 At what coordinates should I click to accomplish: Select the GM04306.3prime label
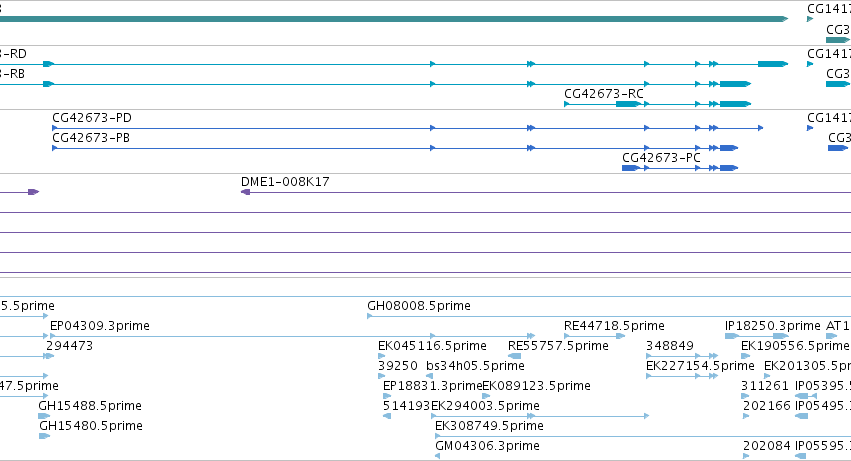click(x=487, y=446)
